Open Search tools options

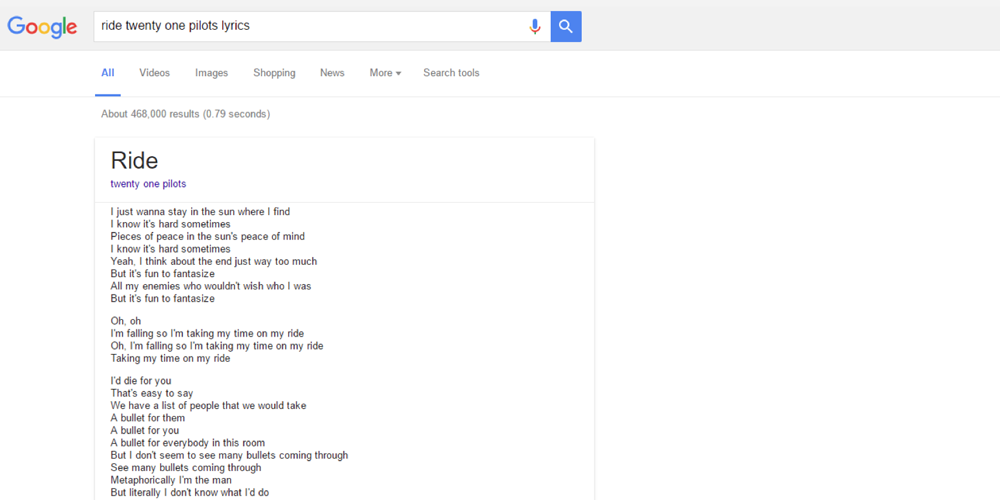[451, 73]
